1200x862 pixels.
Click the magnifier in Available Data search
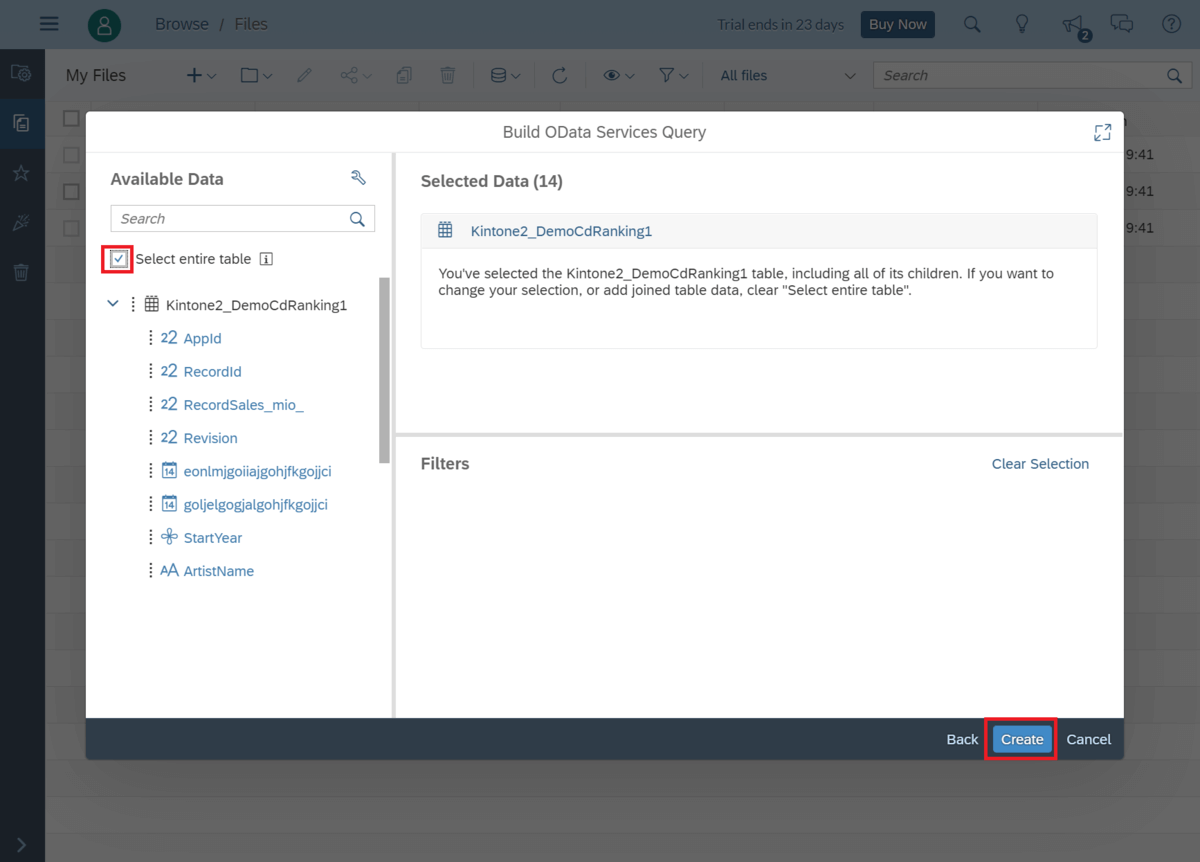click(x=357, y=219)
